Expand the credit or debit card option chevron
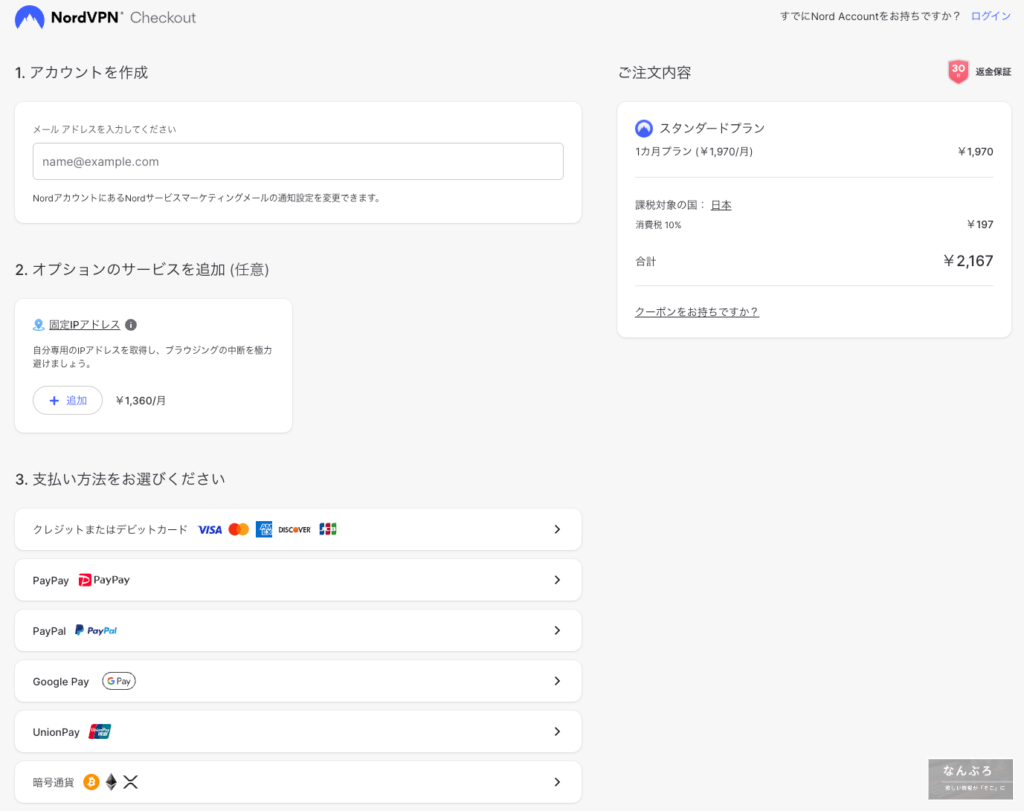This screenshot has width=1024, height=811. pyautogui.click(x=557, y=529)
